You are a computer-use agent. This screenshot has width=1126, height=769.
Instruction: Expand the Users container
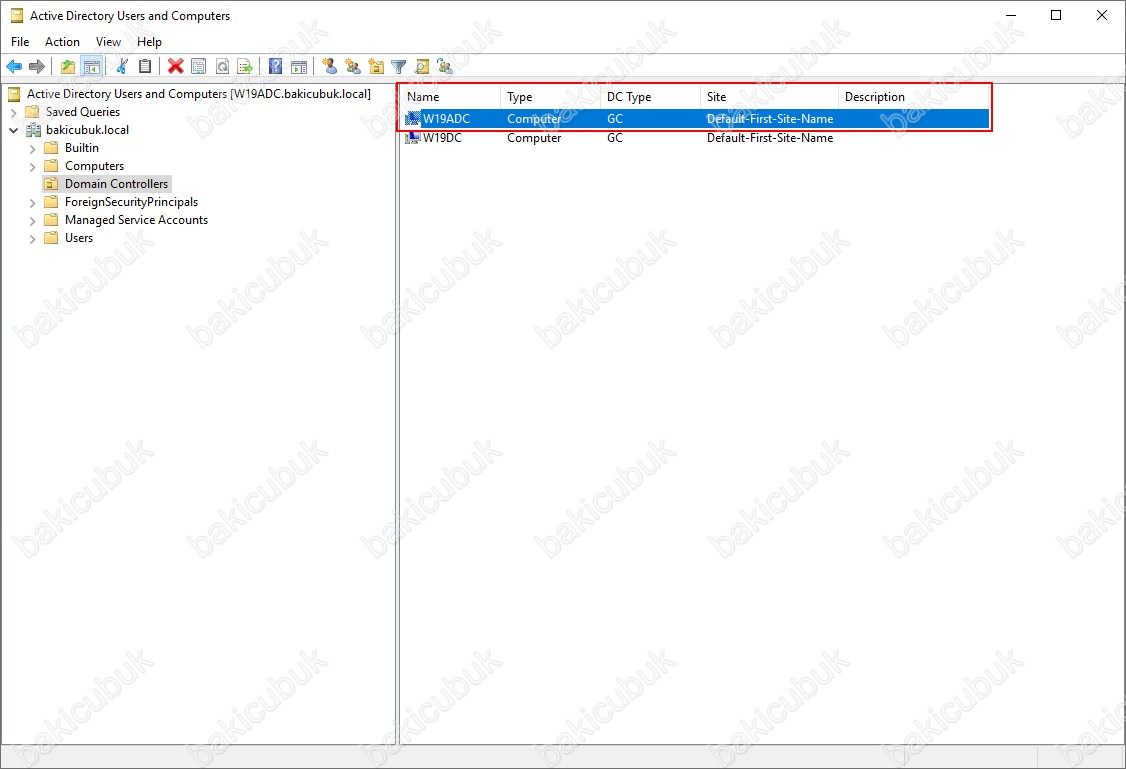[32, 239]
